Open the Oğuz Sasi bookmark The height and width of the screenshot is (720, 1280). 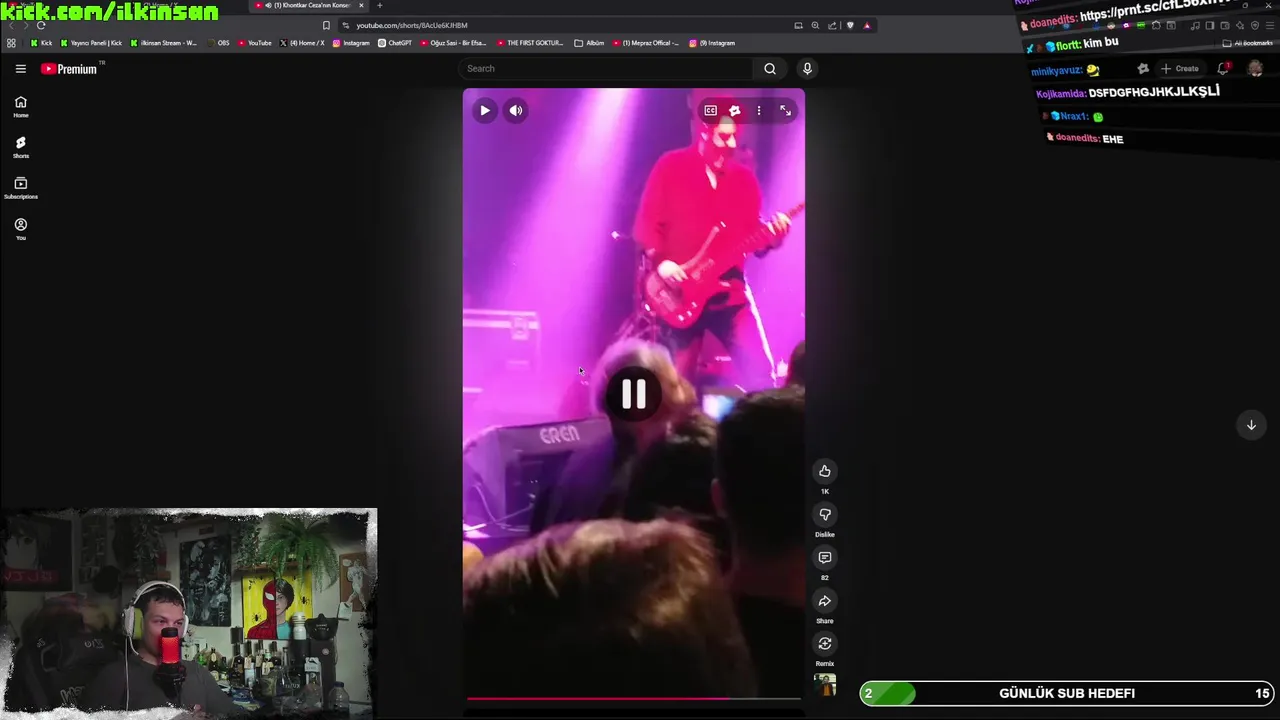tap(453, 43)
